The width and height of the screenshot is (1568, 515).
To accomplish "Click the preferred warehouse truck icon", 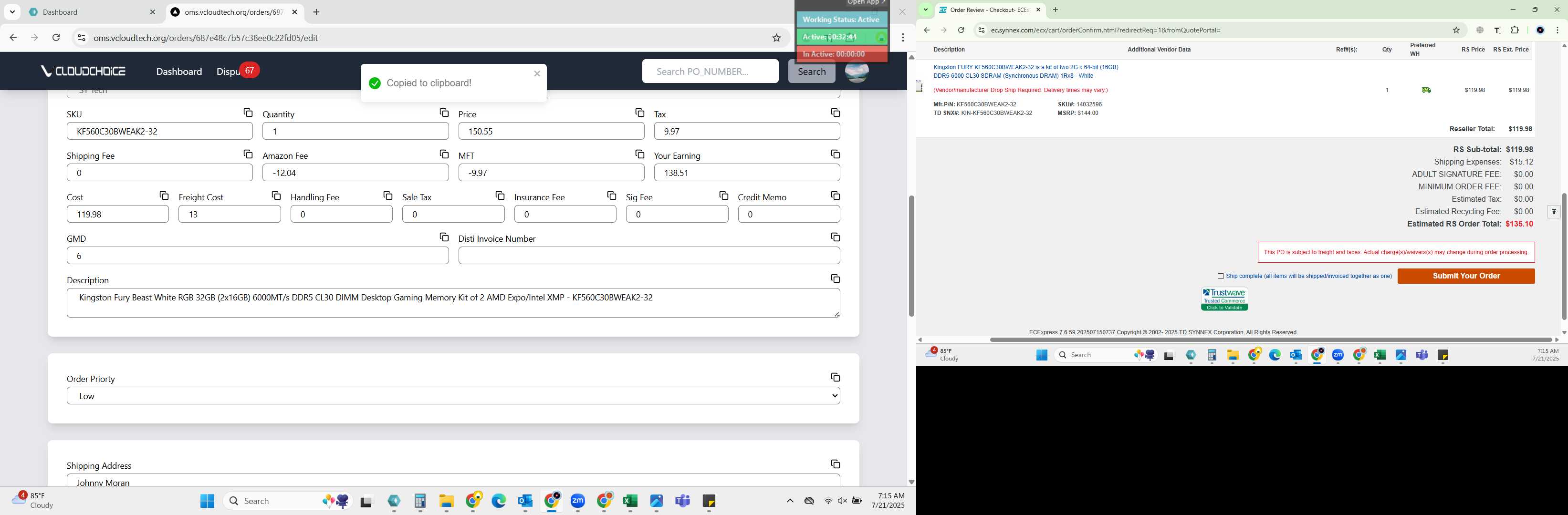I will [x=1426, y=90].
